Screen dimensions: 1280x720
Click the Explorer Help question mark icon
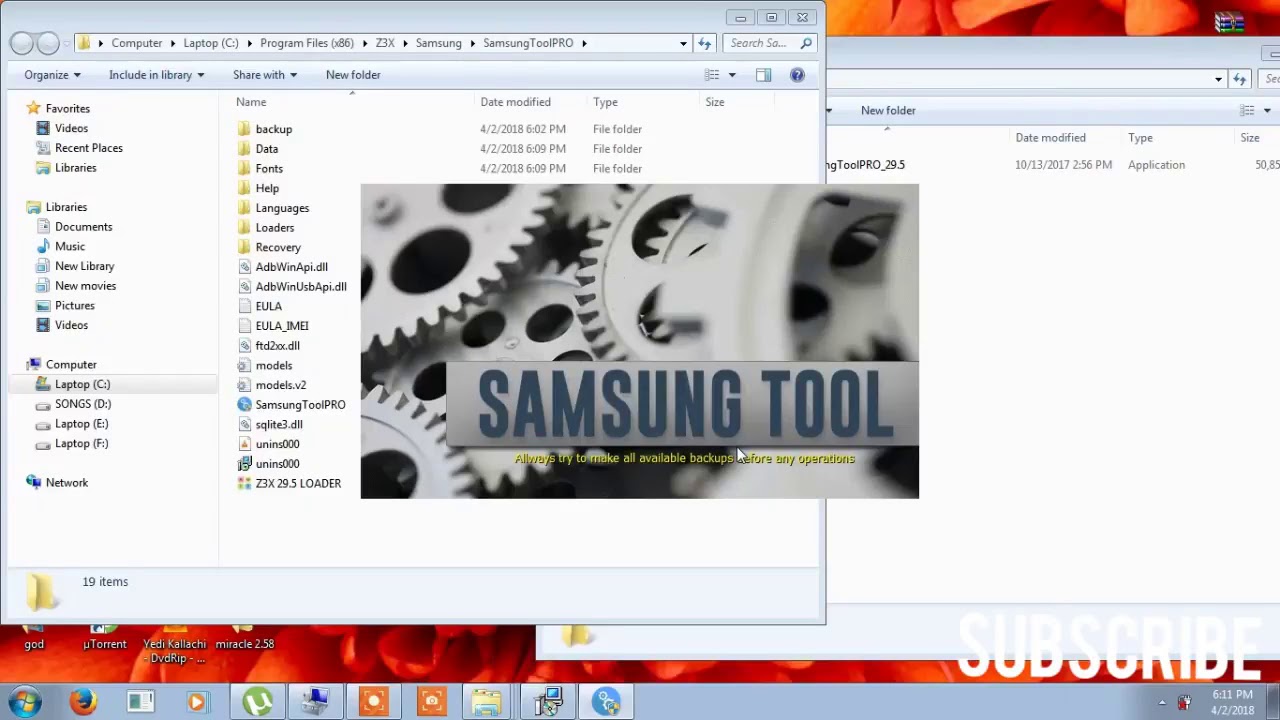[797, 75]
